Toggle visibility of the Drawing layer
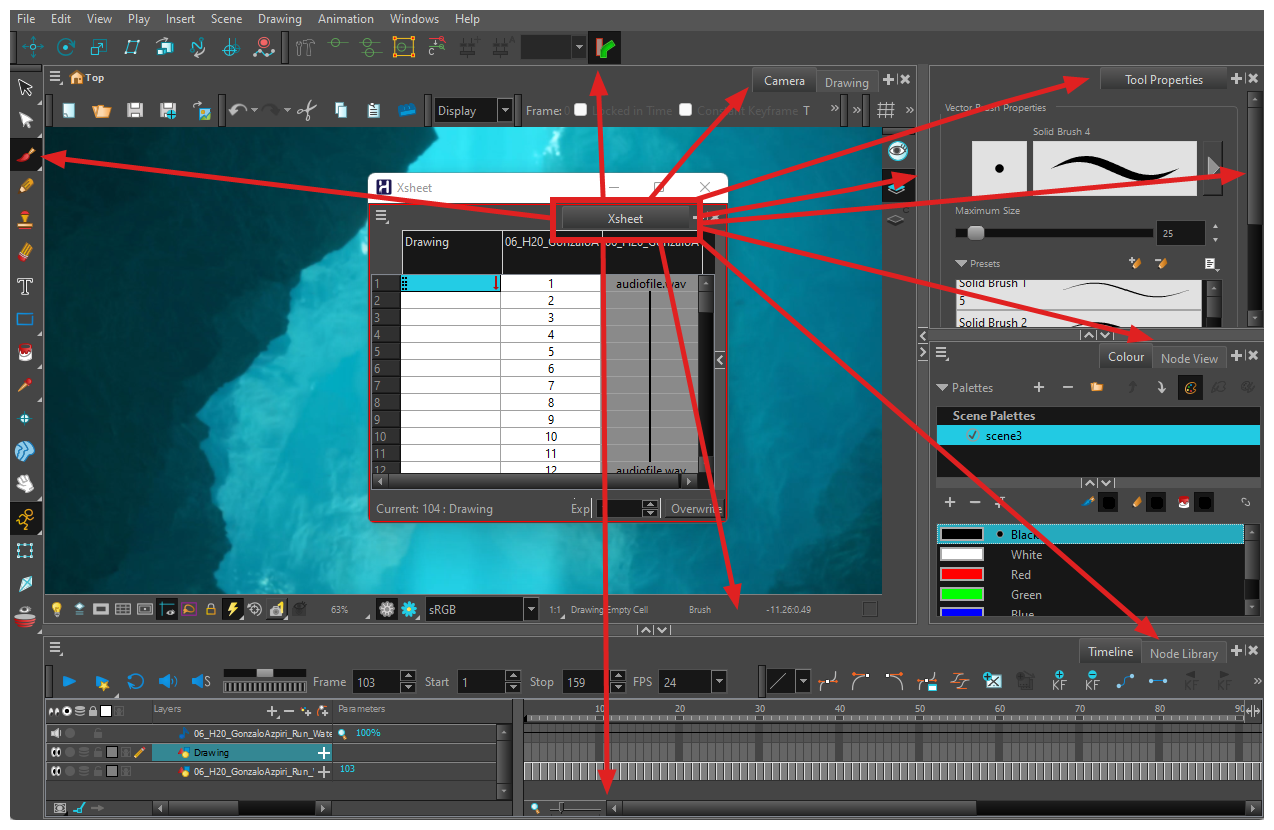Image resolution: width=1274 pixels, height=830 pixels. tap(57, 752)
